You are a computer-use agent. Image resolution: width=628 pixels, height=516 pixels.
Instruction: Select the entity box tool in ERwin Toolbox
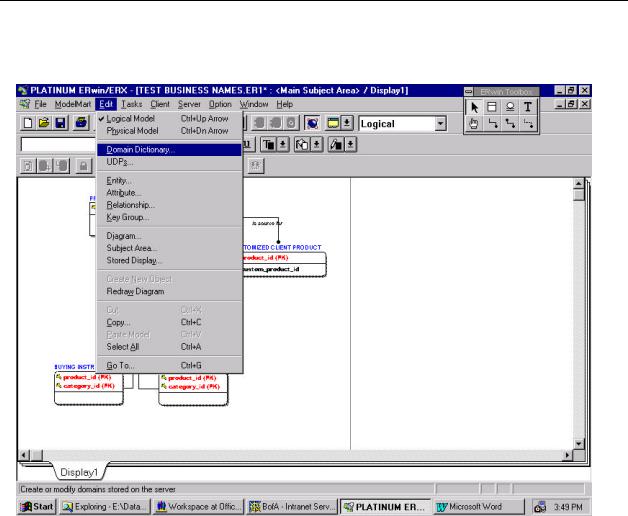pyautogui.click(x=492, y=107)
